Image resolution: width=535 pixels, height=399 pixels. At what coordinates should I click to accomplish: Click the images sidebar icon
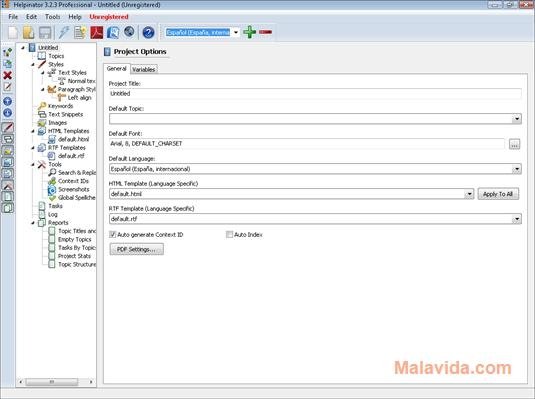click(x=8, y=151)
